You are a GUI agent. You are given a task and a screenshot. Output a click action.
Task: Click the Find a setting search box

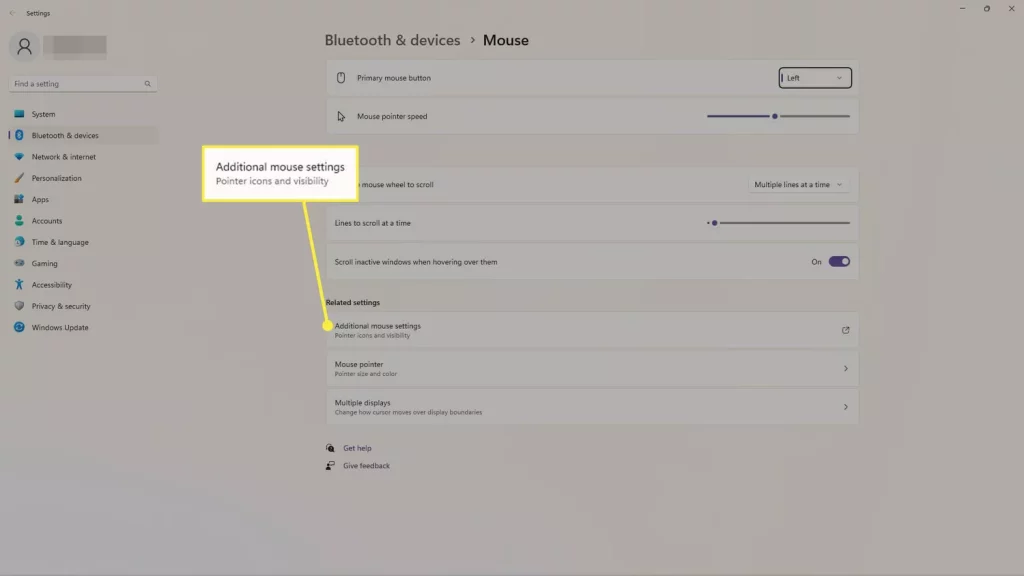pos(82,84)
